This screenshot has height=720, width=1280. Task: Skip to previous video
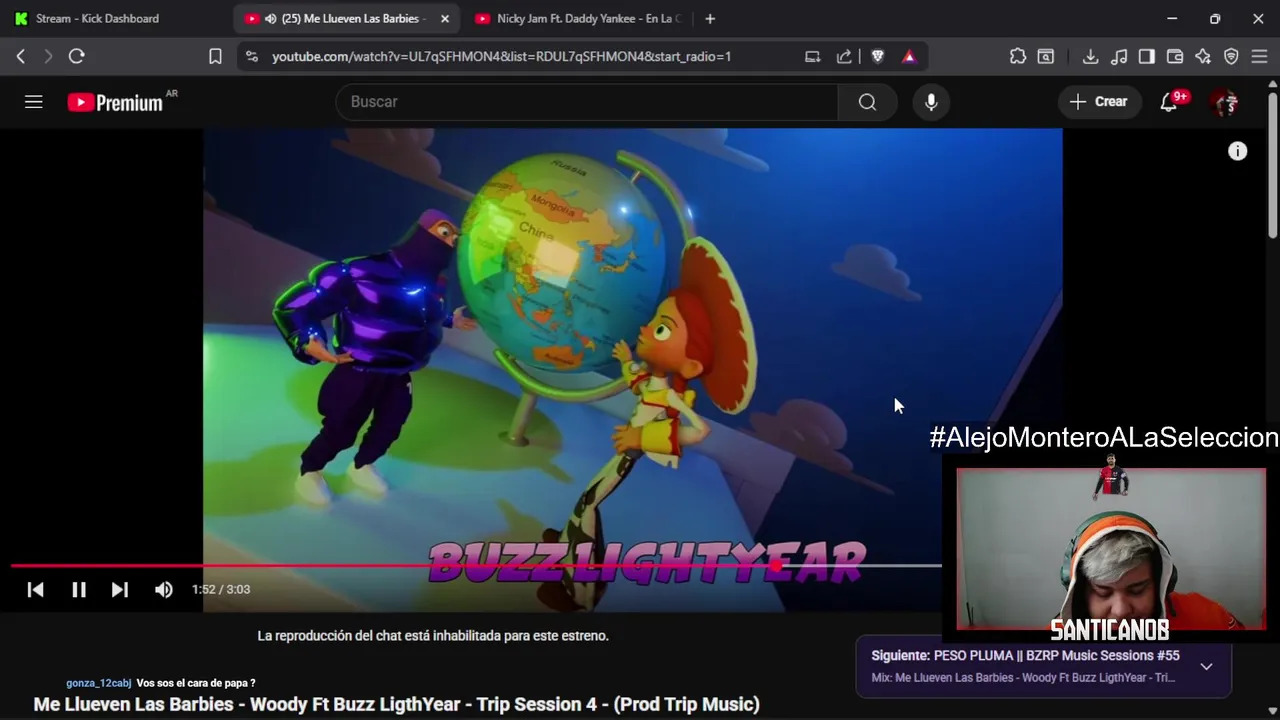(x=36, y=590)
